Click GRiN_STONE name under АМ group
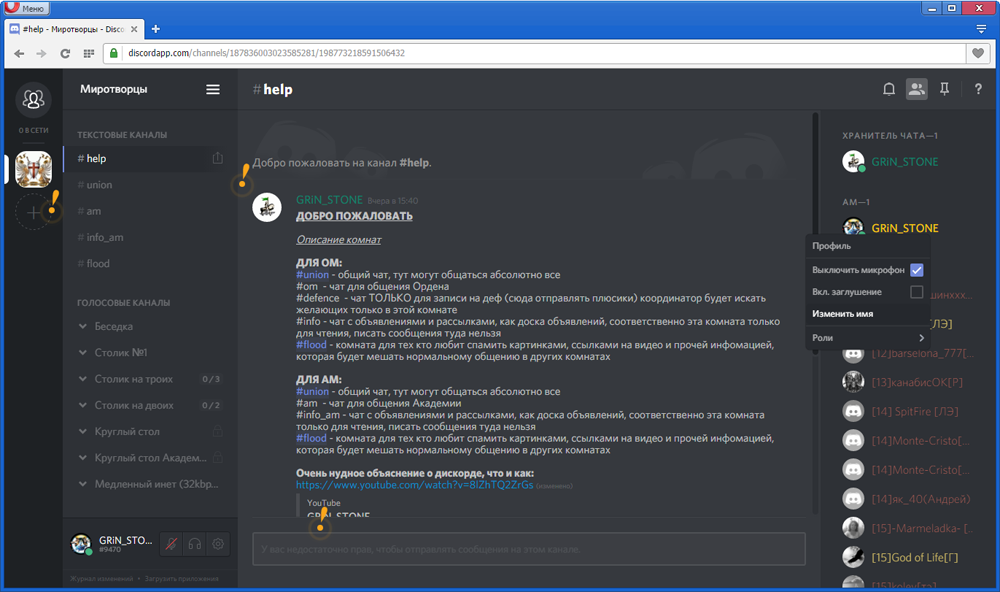 pyautogui.click(x=904, y=228)
